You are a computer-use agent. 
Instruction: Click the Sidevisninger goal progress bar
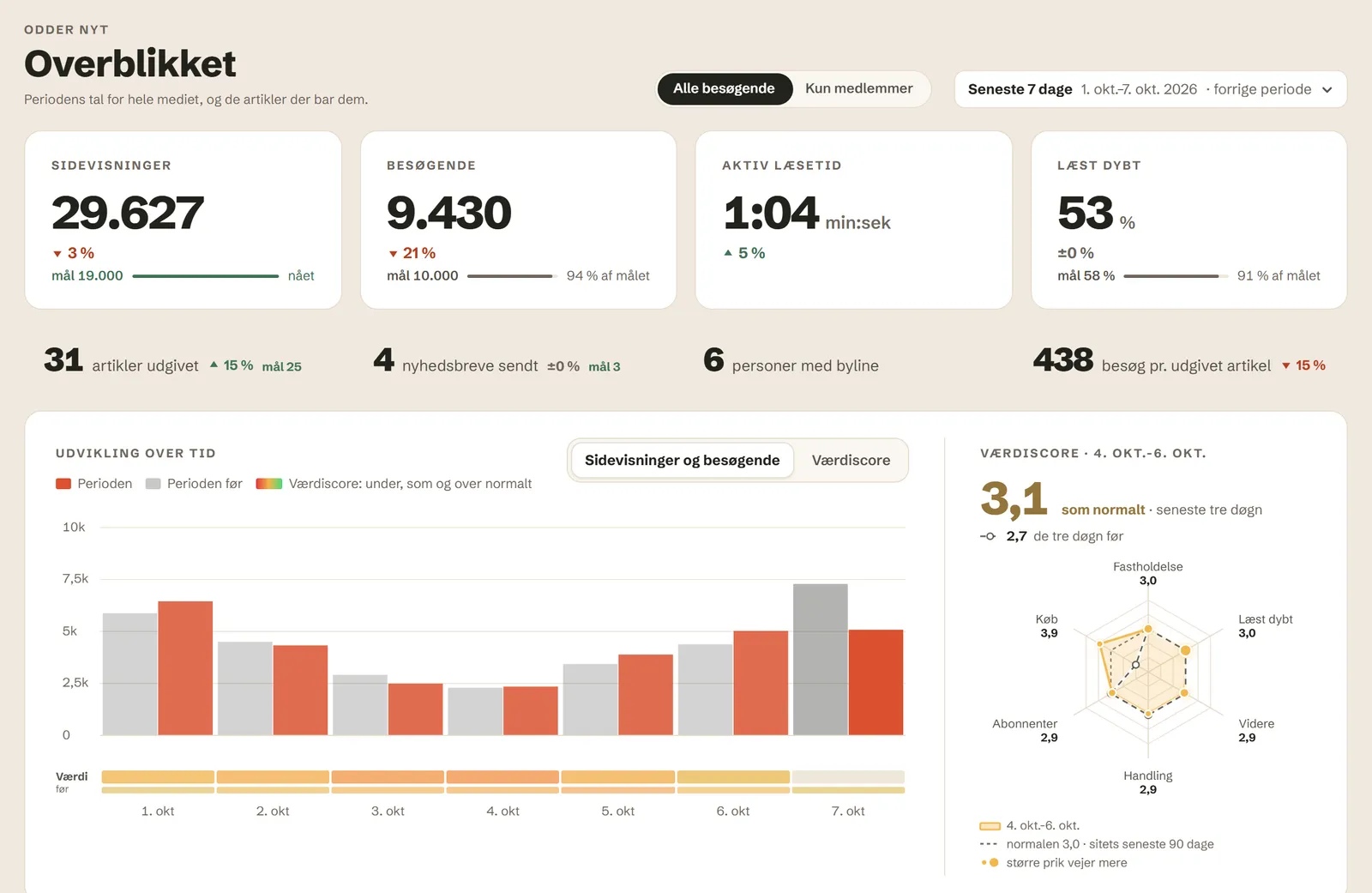pos(206,276)
